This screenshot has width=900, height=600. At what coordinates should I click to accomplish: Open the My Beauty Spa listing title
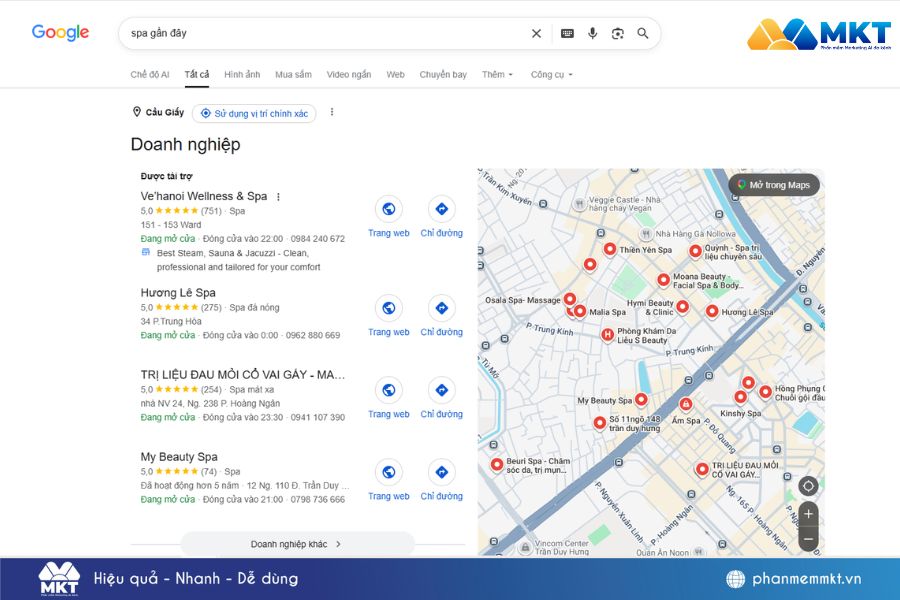179,457
